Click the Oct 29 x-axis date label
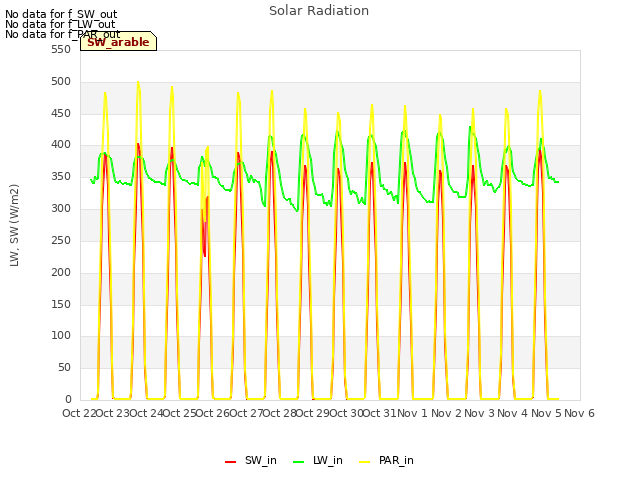 coord(313,413)
